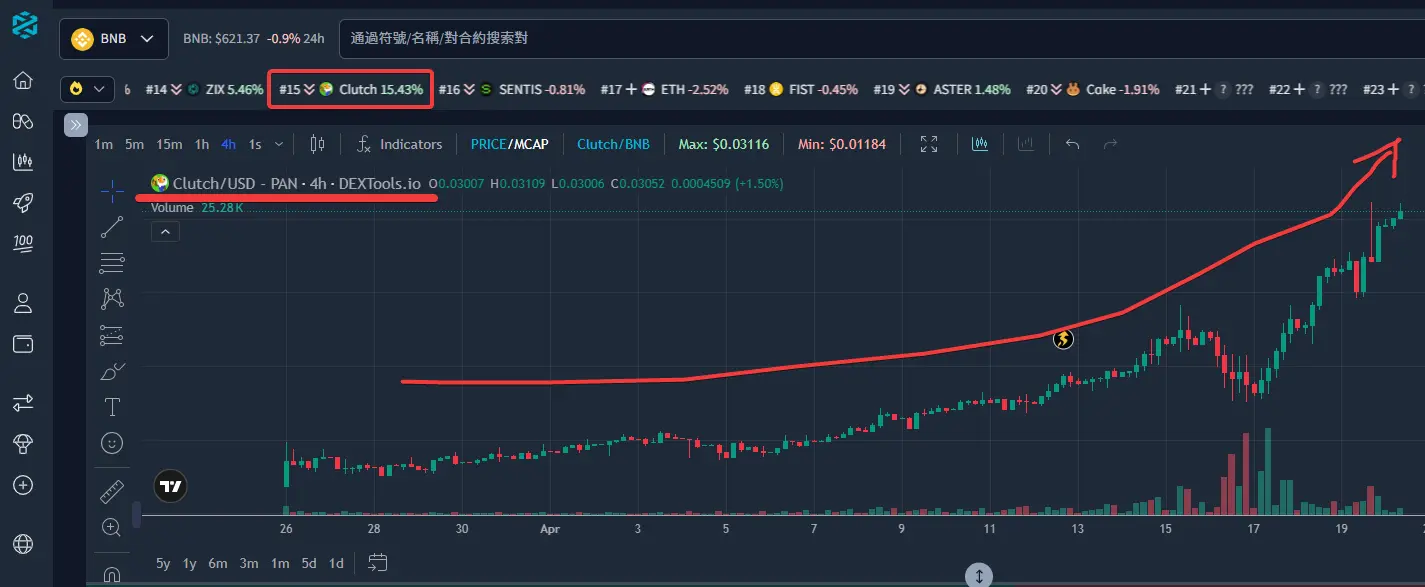Open the #20 Cake hot pair
The height and width of the screenshot is (587, 1425).
click(1092, 89)
